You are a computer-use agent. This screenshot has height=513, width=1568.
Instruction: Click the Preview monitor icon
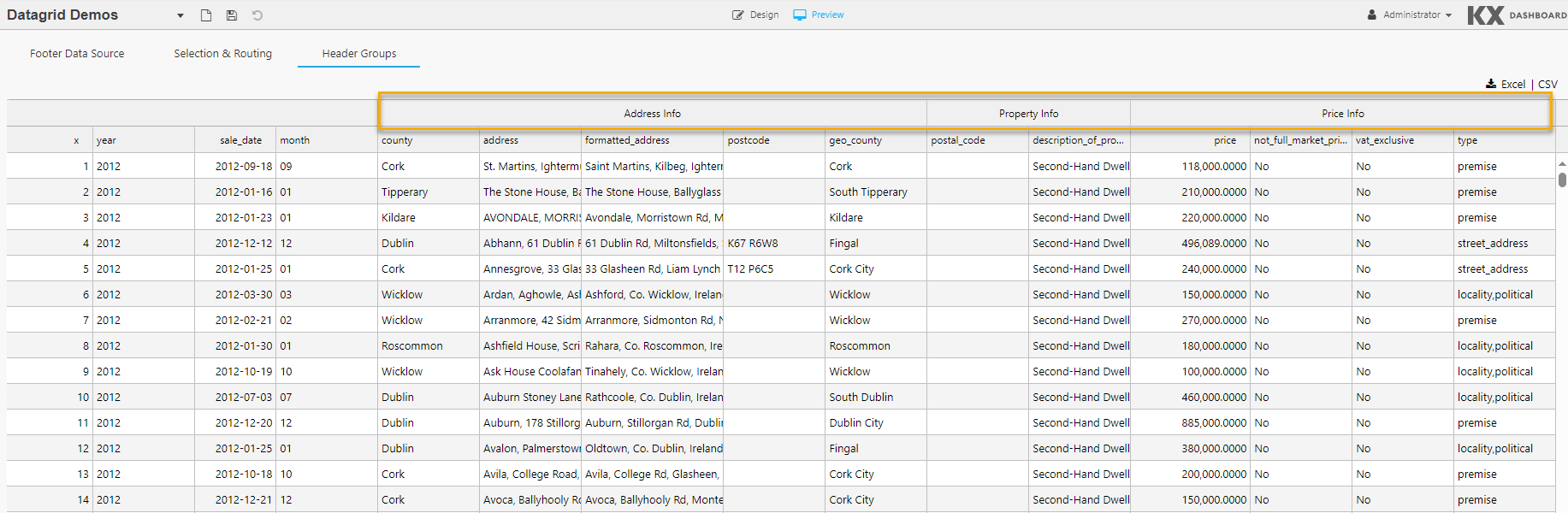pos(800,15)
